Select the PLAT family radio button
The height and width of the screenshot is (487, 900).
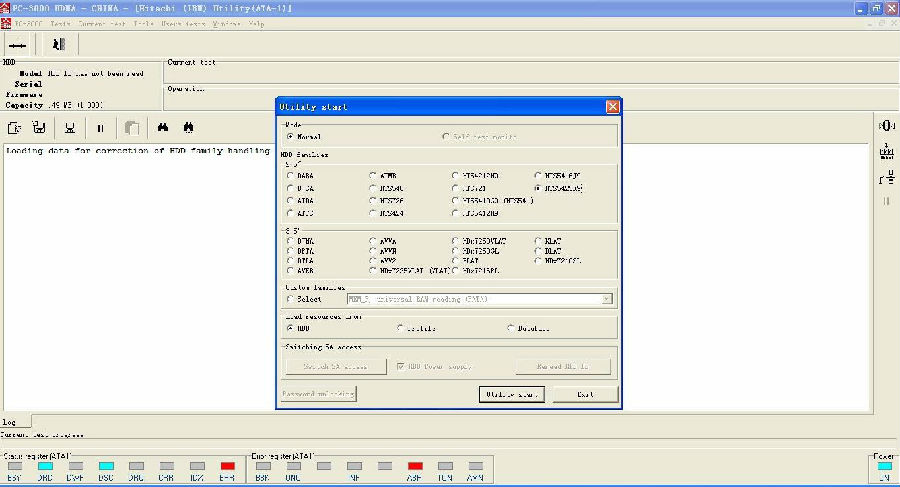[x=455, y=261]
